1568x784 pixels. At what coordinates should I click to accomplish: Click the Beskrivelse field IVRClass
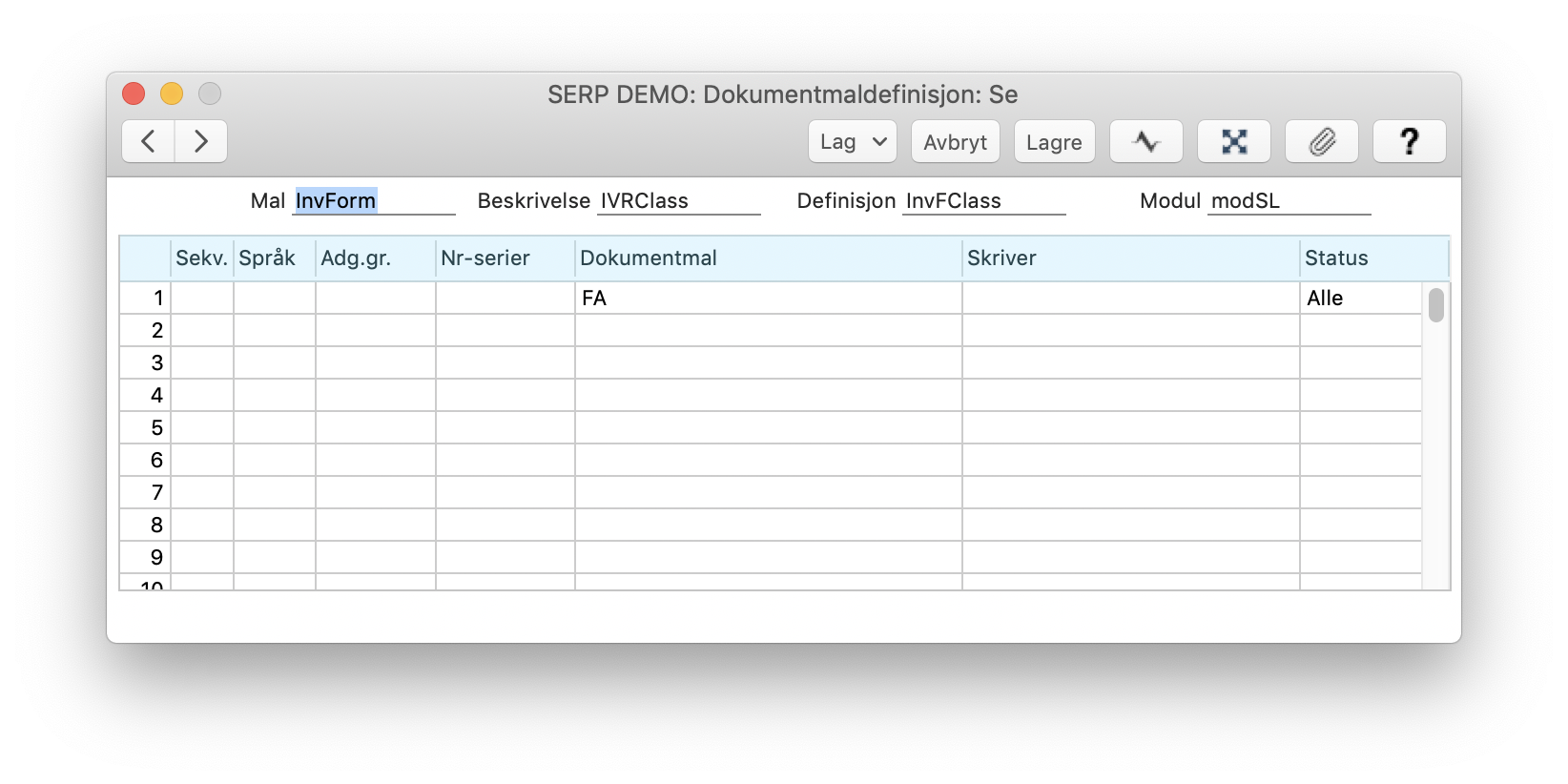click(x=679, y=200)
